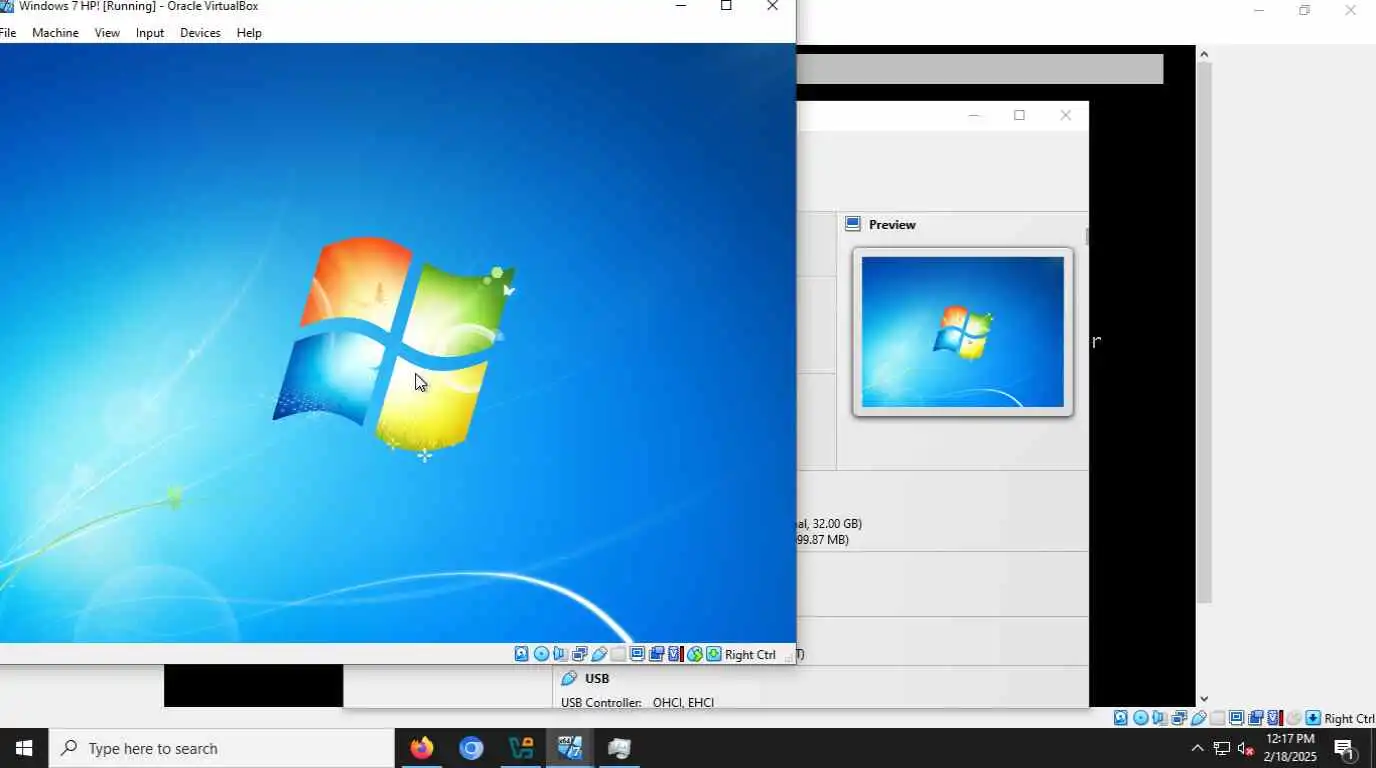
Task: Maximize the VirtualBox Manager window
Action: tap(1019, 115)
